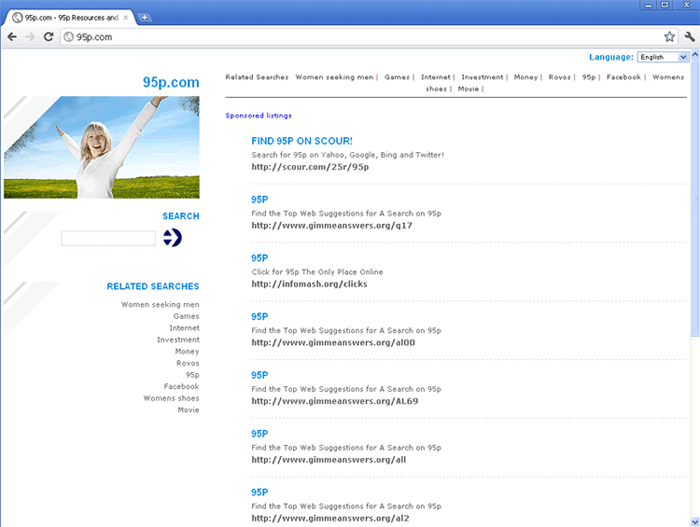The image size is (700, 527).
Task: Click Facebook in the related searches sidebar
Action: coord(181,386)
